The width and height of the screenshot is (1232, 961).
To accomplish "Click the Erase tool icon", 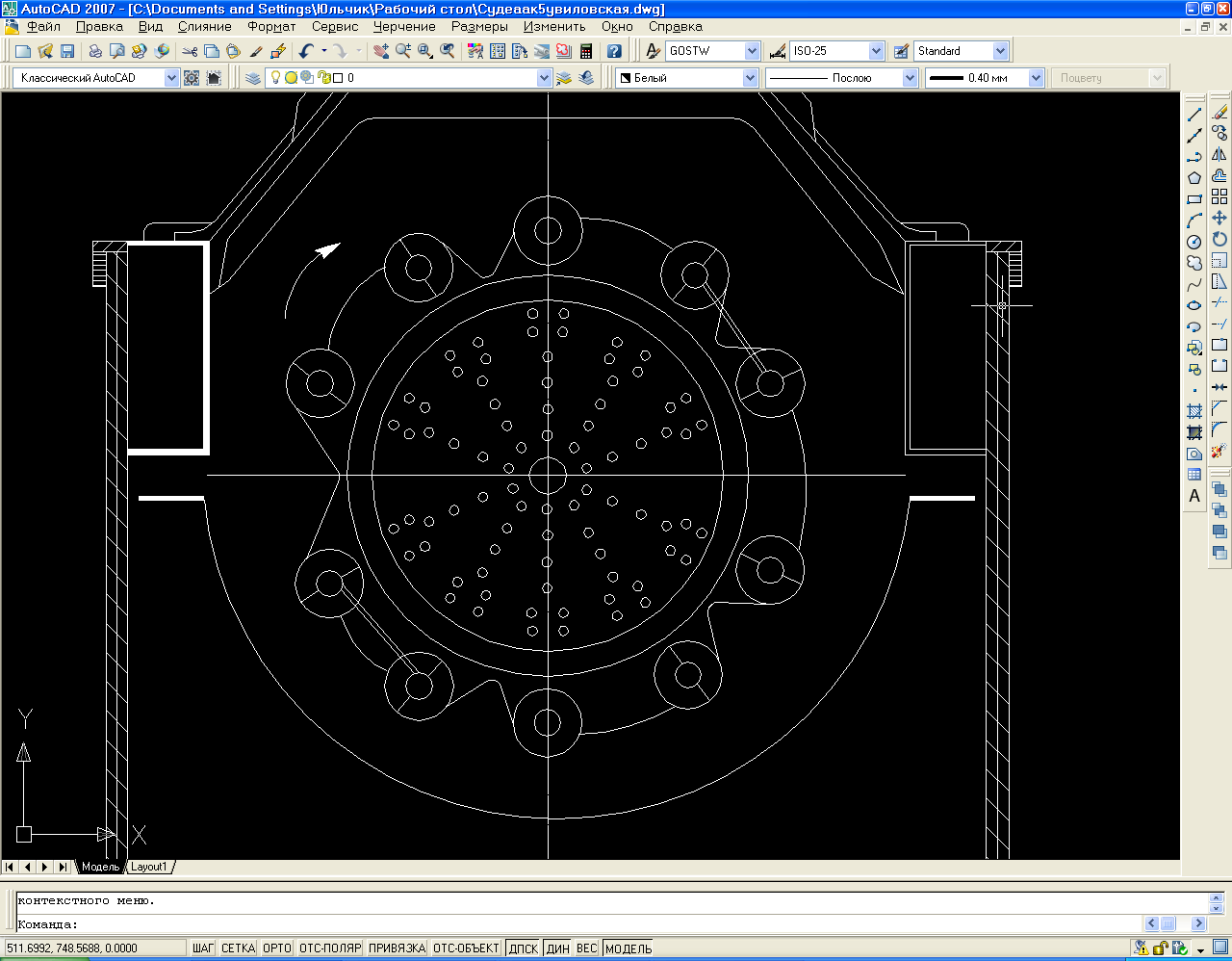I will 1219,113.
